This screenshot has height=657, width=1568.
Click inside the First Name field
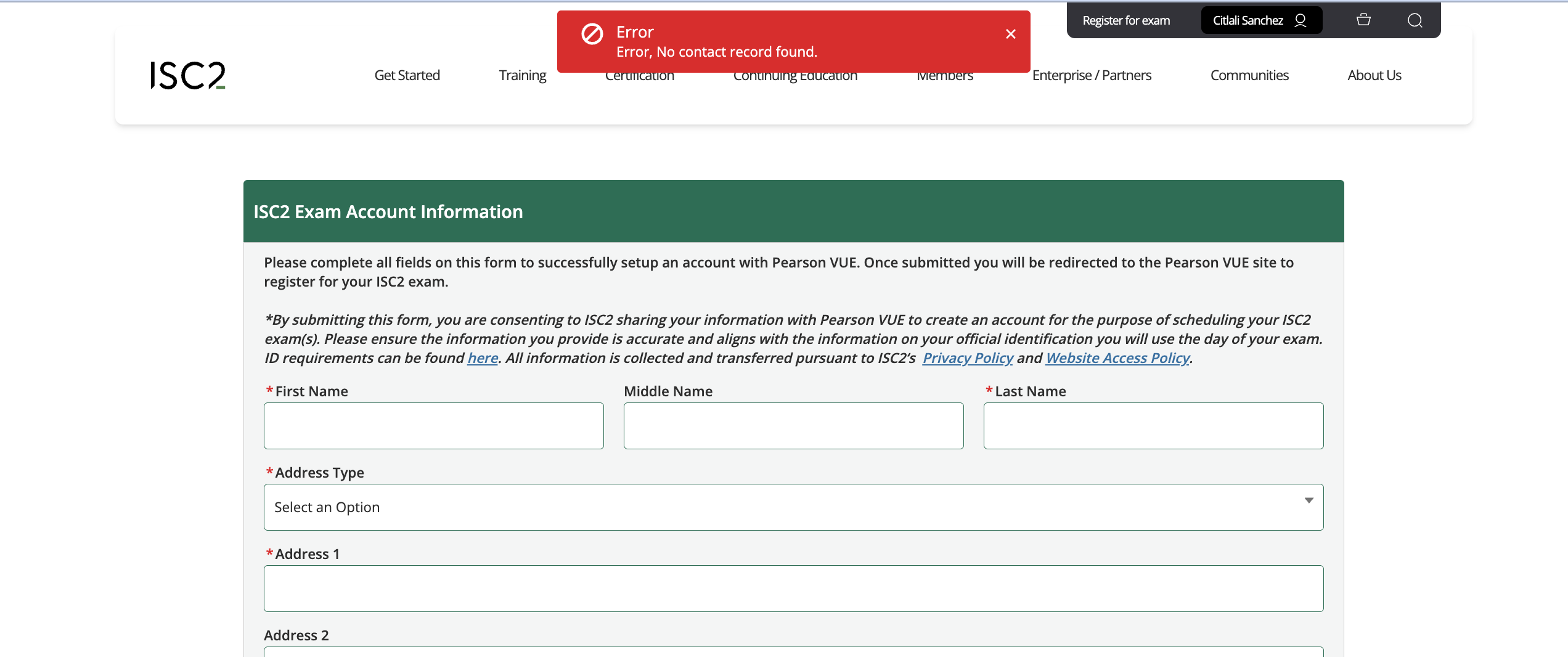[433, 425]
